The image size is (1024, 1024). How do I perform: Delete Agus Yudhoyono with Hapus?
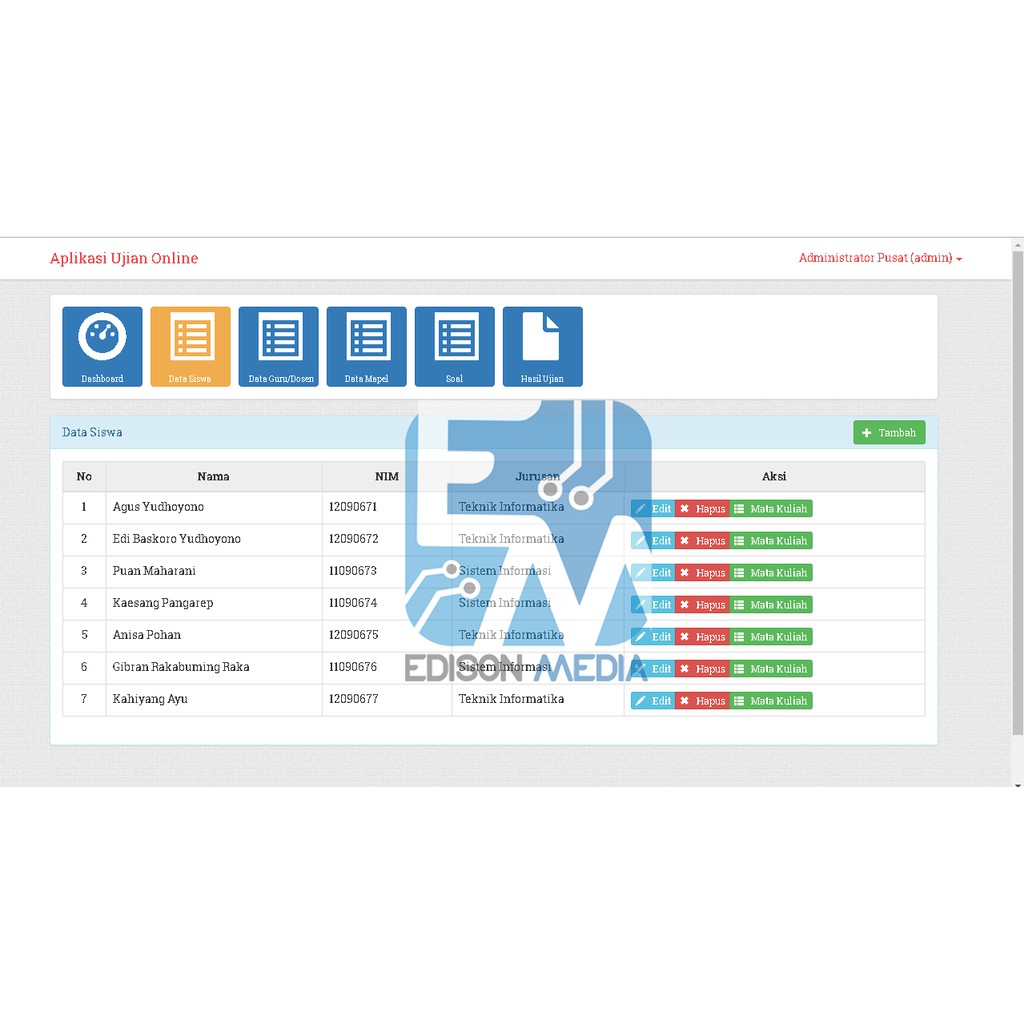point(702,509)
